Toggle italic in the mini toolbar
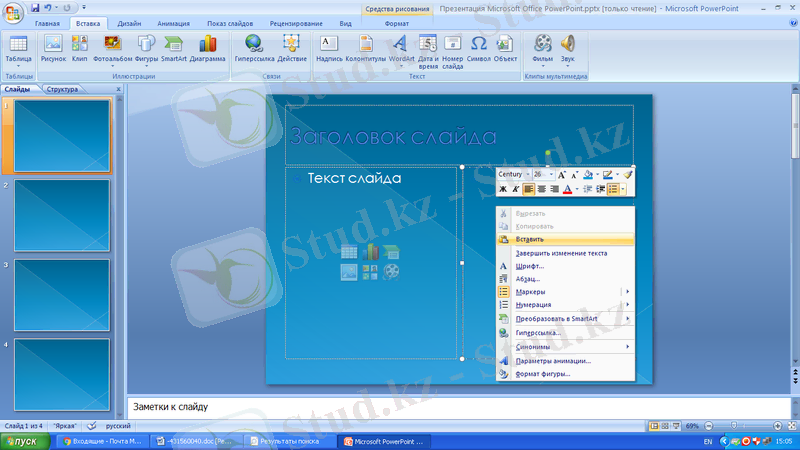The image size is (800, 450). (515, 189)
